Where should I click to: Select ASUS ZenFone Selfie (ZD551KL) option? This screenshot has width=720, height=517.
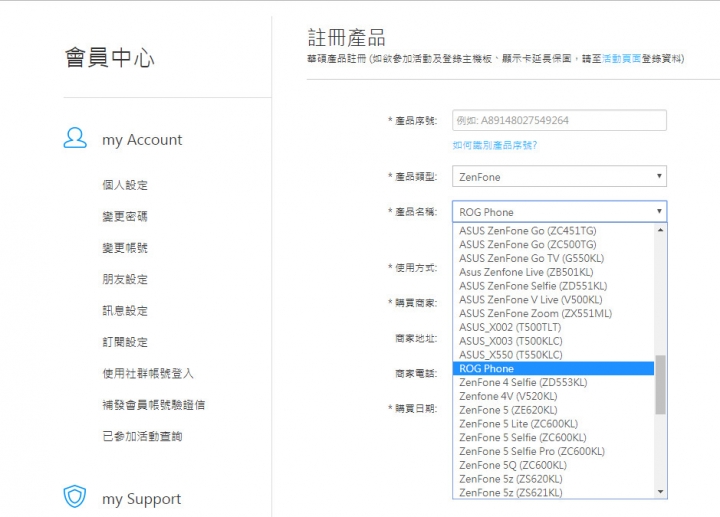pos(553,286)
